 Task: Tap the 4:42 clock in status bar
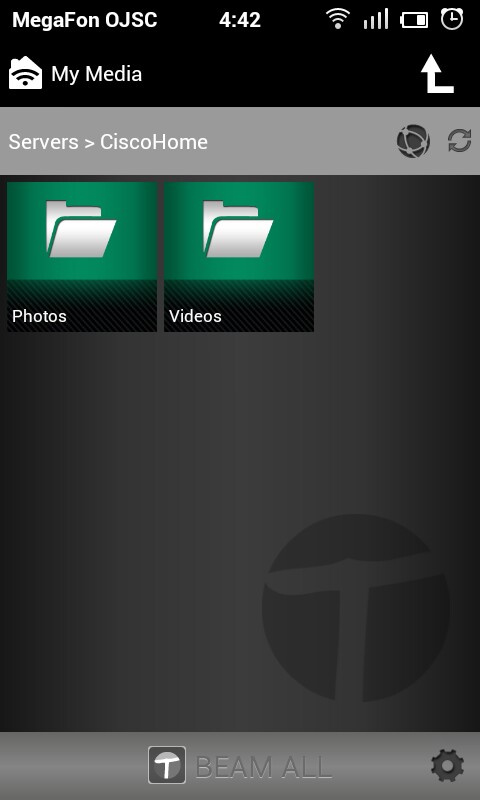[x=240, y=20]
